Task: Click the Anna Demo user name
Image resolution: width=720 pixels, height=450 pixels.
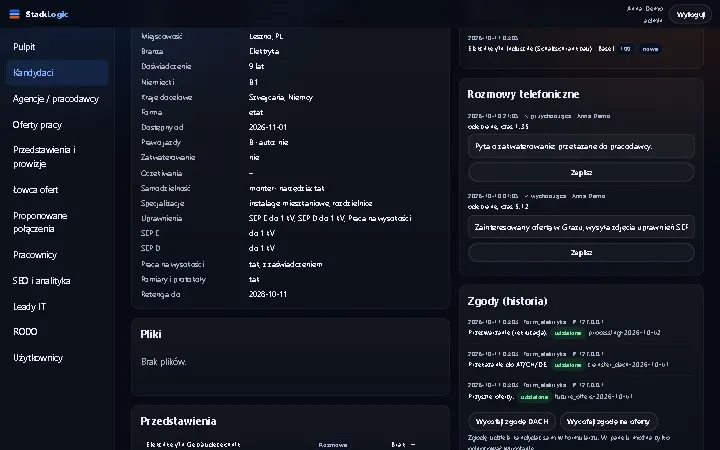Action: point(645,9)
